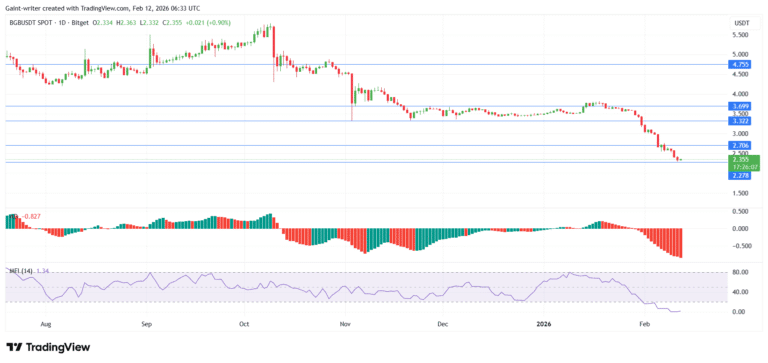Click the -0.827 histogram indicator value

[30, 216]
